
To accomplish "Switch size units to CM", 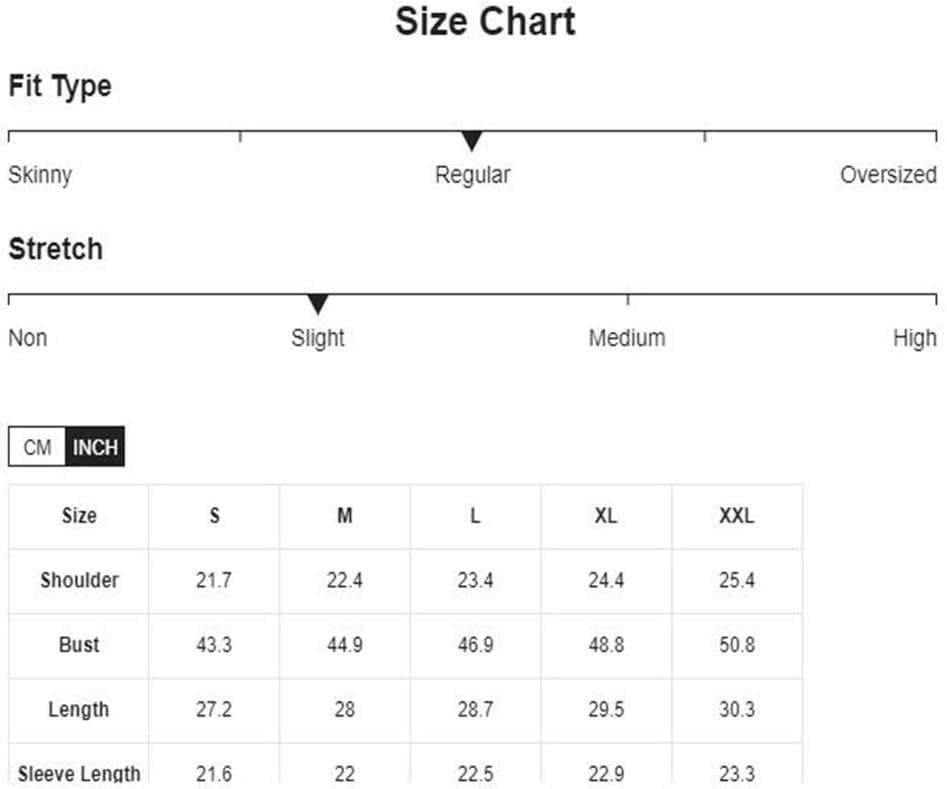I will [37, 446].
